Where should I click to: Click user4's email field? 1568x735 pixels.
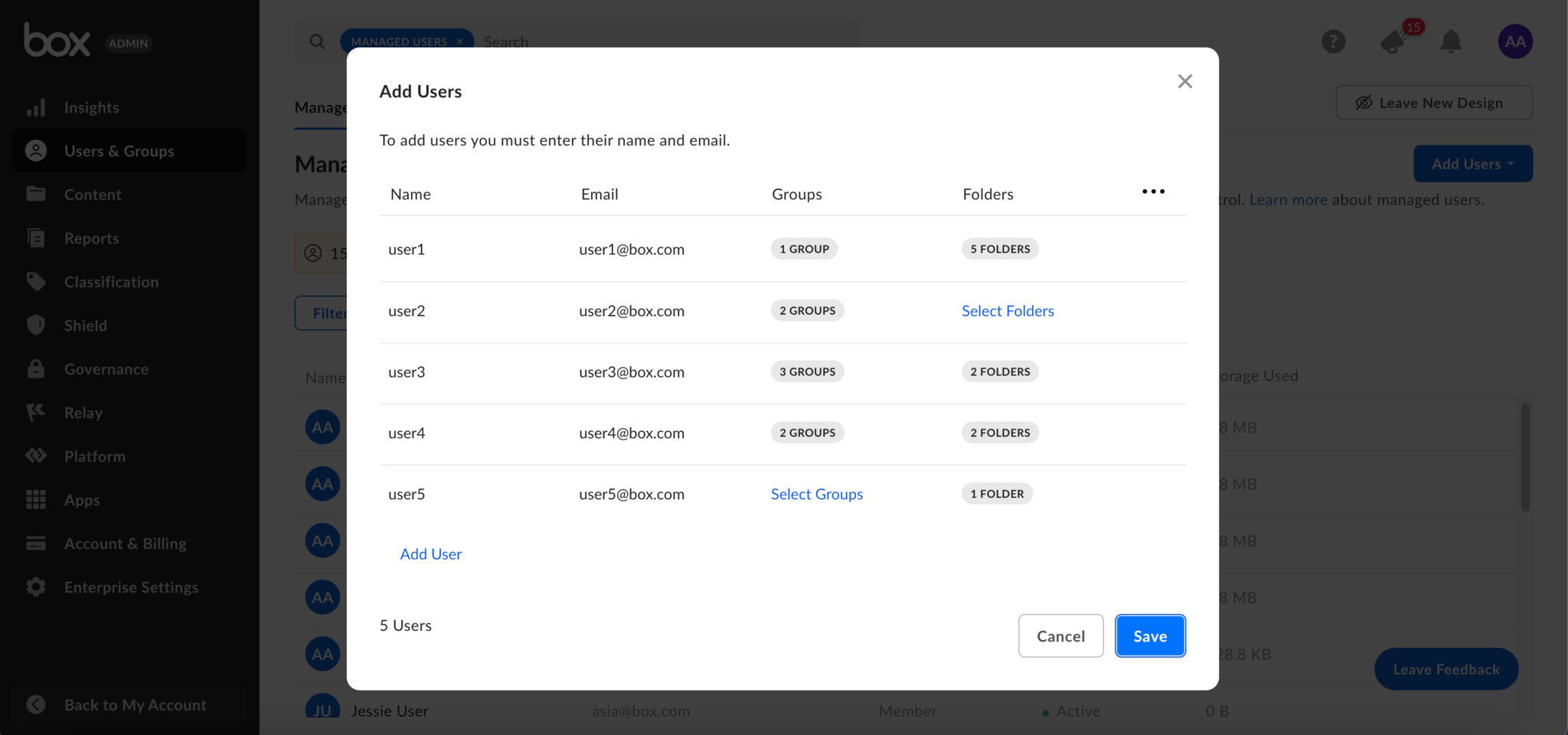632,433
